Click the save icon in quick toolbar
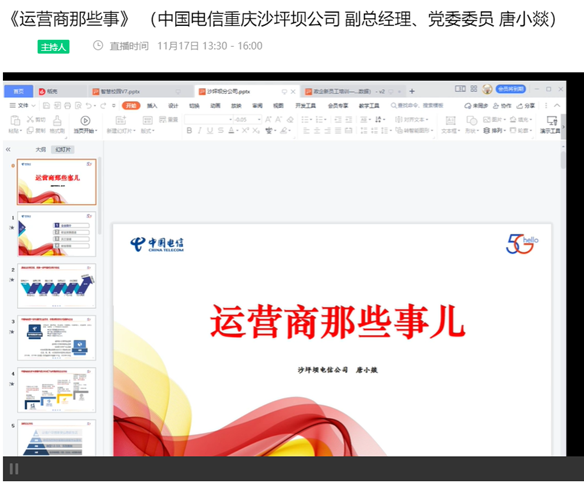This screenshot has width=584, height=484. coord(47,106)
